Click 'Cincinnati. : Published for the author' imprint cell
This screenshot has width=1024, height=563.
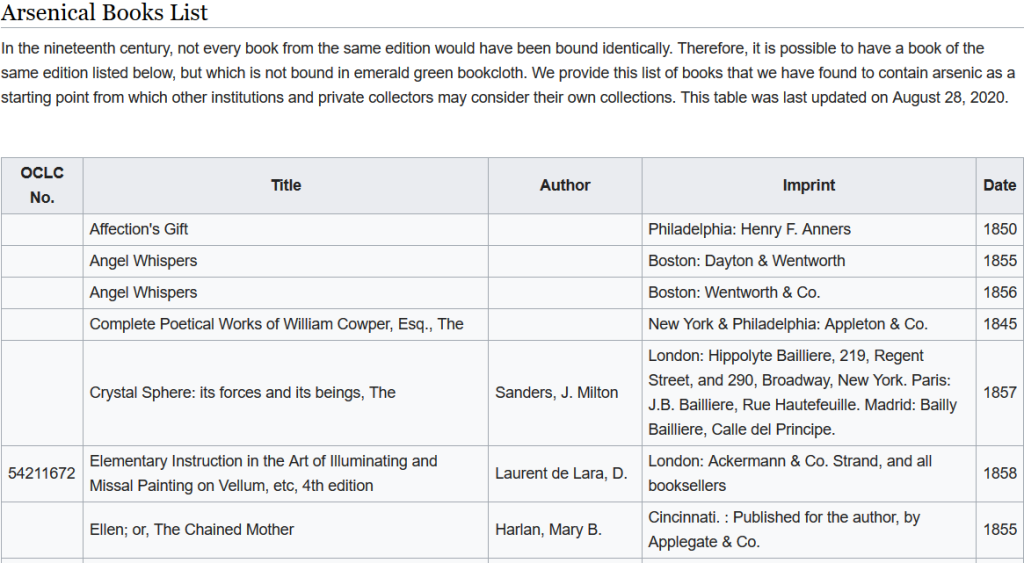coord(808,530)
